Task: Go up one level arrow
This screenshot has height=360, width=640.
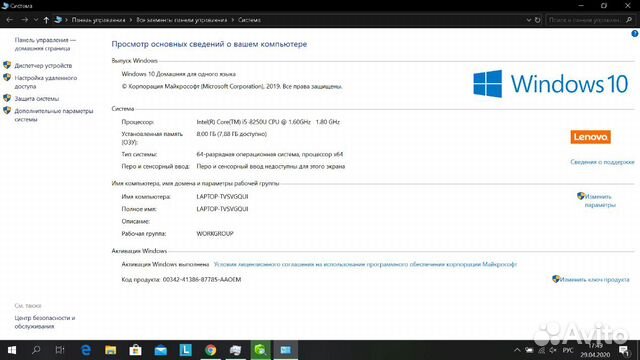Action: click(46, 20)
